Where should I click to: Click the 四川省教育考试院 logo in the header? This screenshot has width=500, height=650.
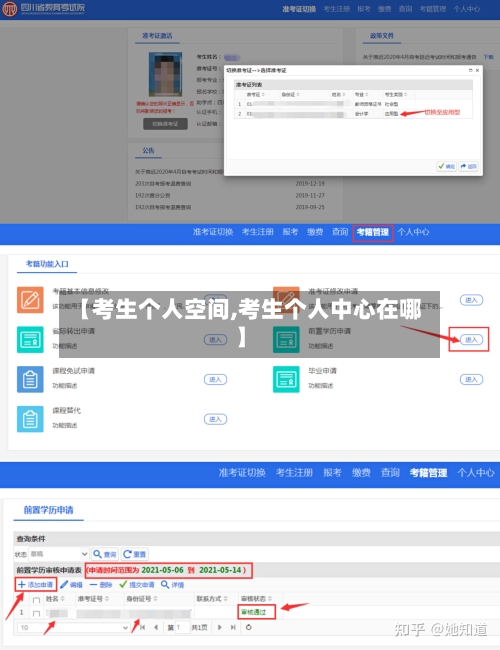44,8
